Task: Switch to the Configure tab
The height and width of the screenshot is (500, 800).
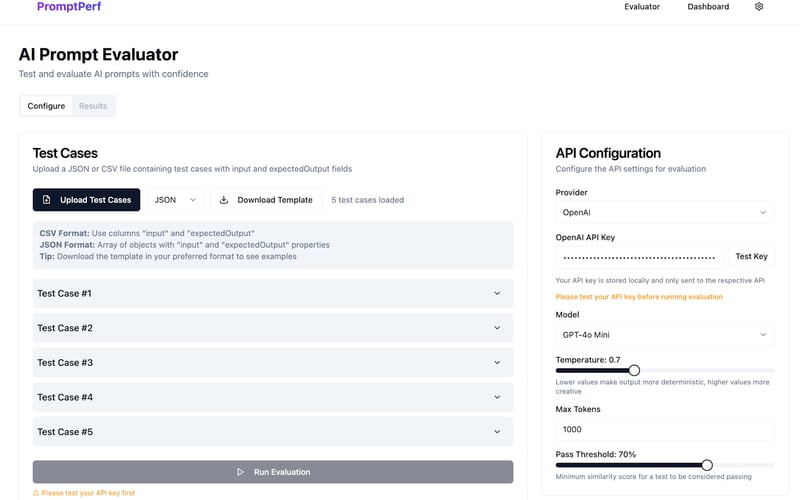Action: point(46,106)
